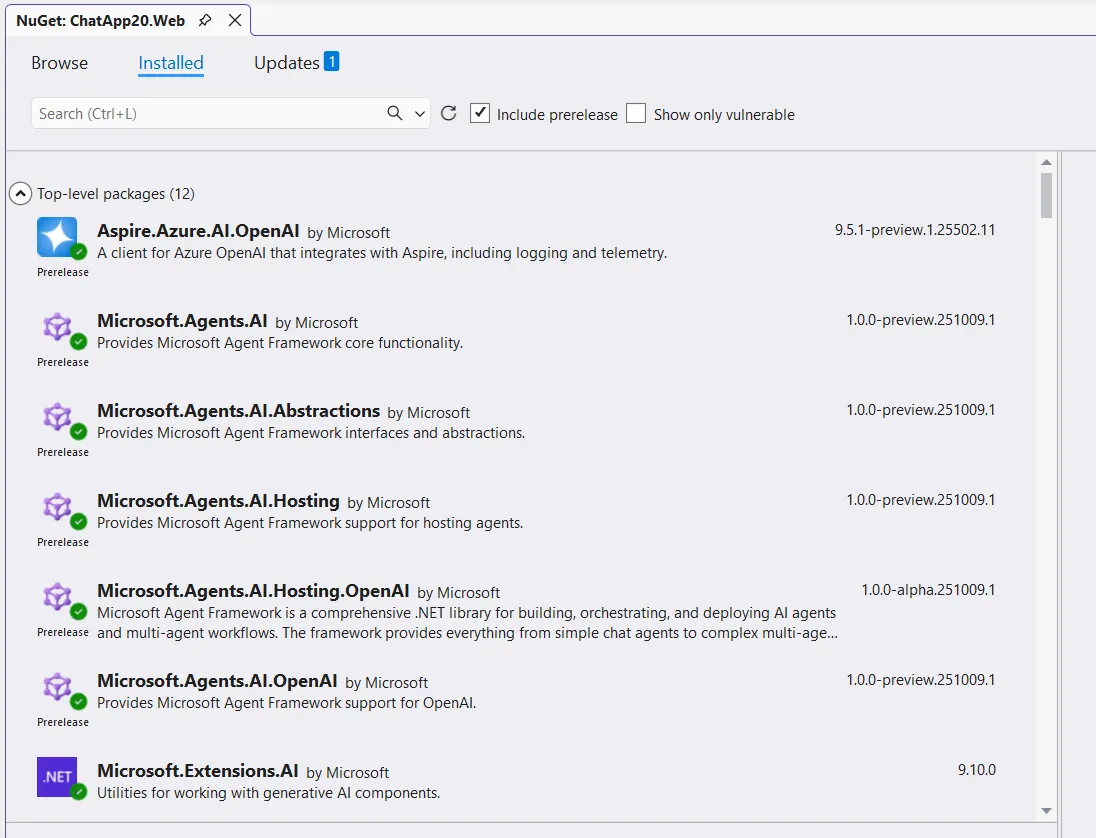Click the refresh packages icon
This screenshot has height=838, width=1096.
tap(448, 113)
